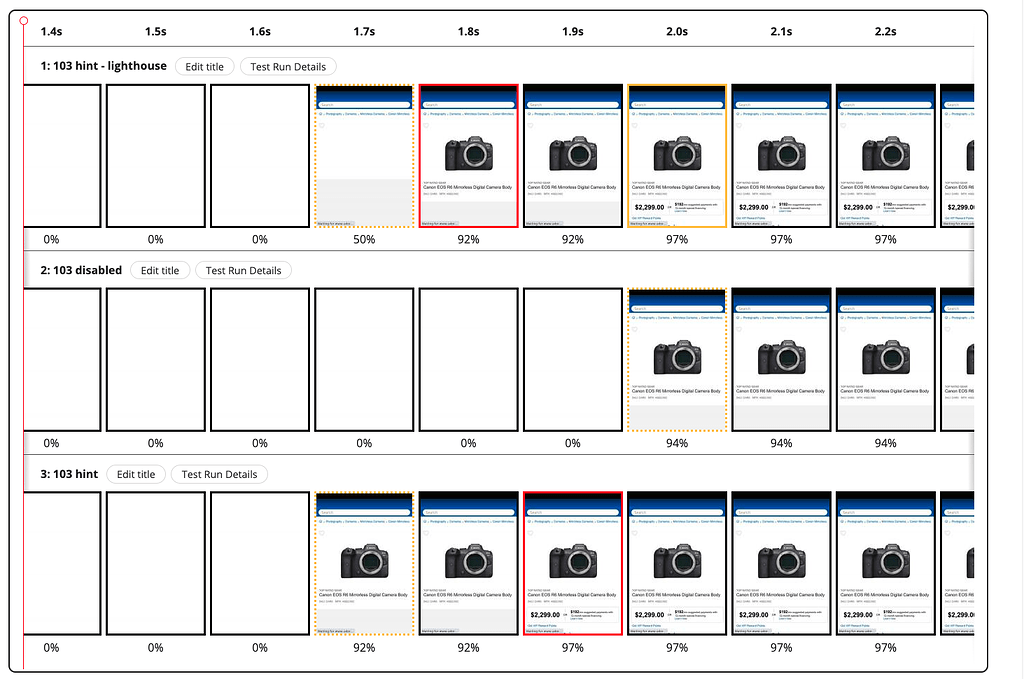Click the blank 0% frame starting run 2
The width and height of the screenshot is (1024, 679).
coord(62,358)
